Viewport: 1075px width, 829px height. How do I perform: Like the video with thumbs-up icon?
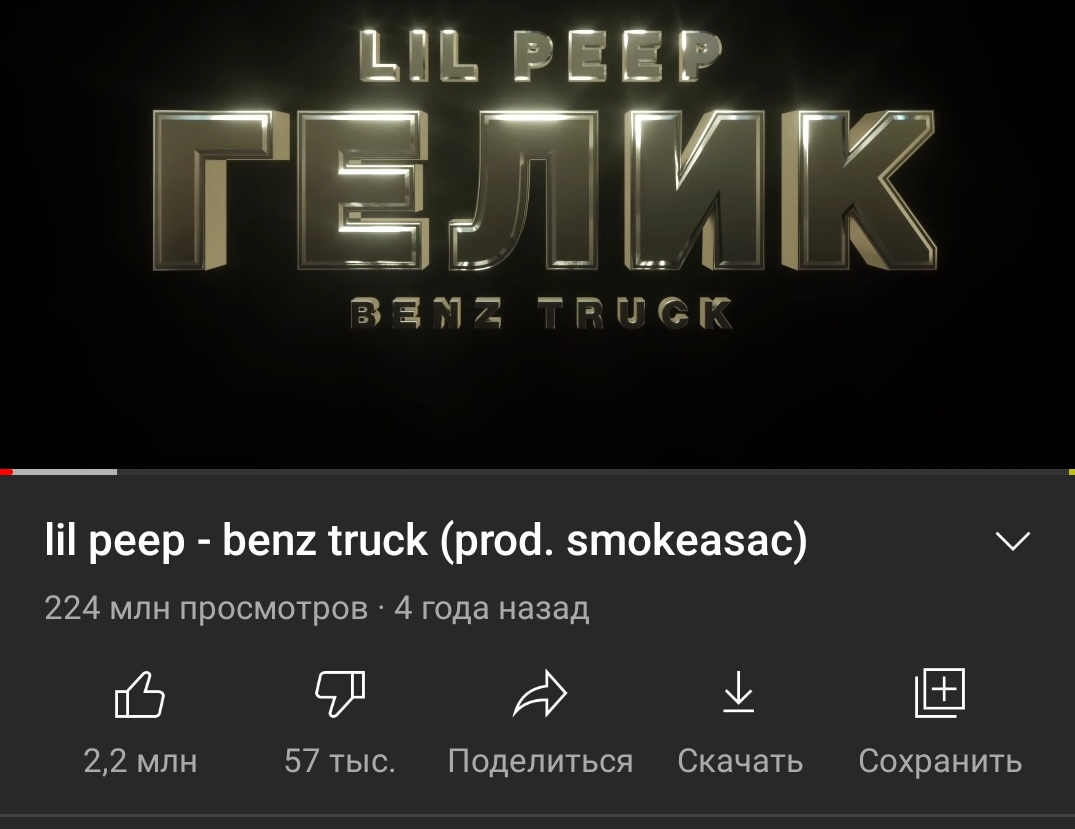pos(140,695)
